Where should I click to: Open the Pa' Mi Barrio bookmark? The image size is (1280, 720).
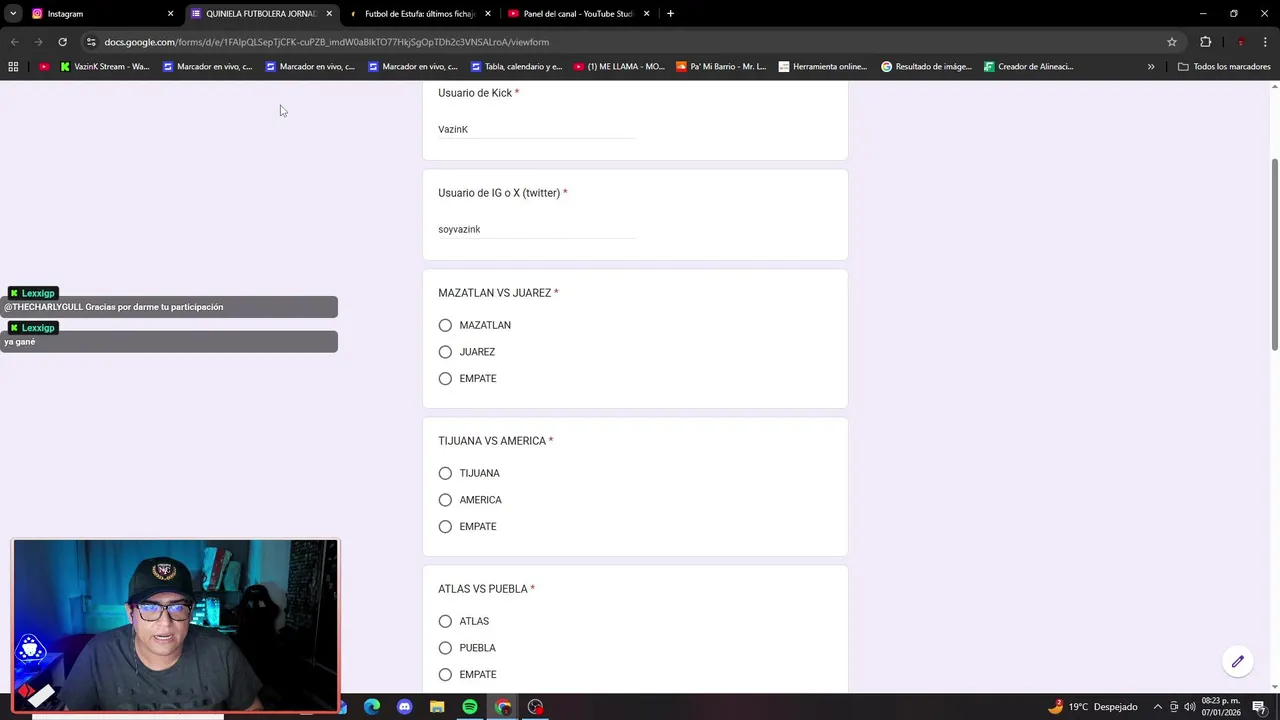tap(721, 67)
